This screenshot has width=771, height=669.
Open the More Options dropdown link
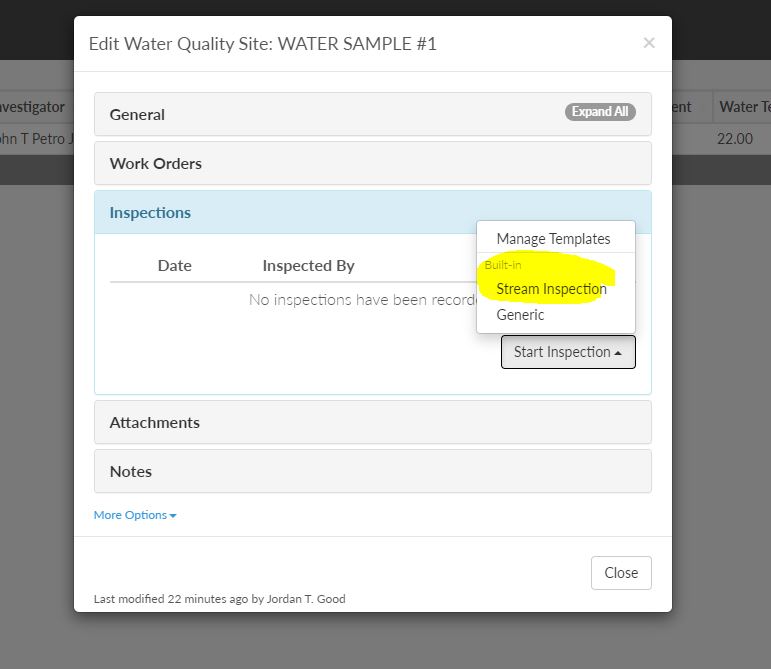pyautogui.click(x=135, y=515)
